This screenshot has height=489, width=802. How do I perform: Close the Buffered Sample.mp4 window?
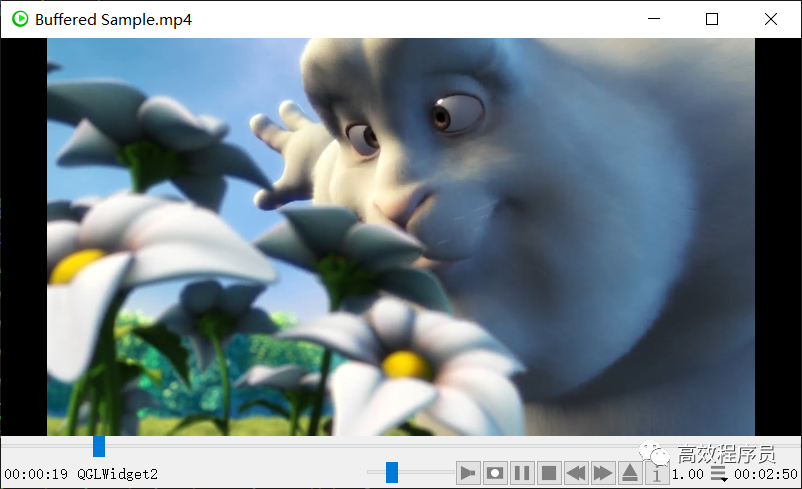(x=771, y=19)
